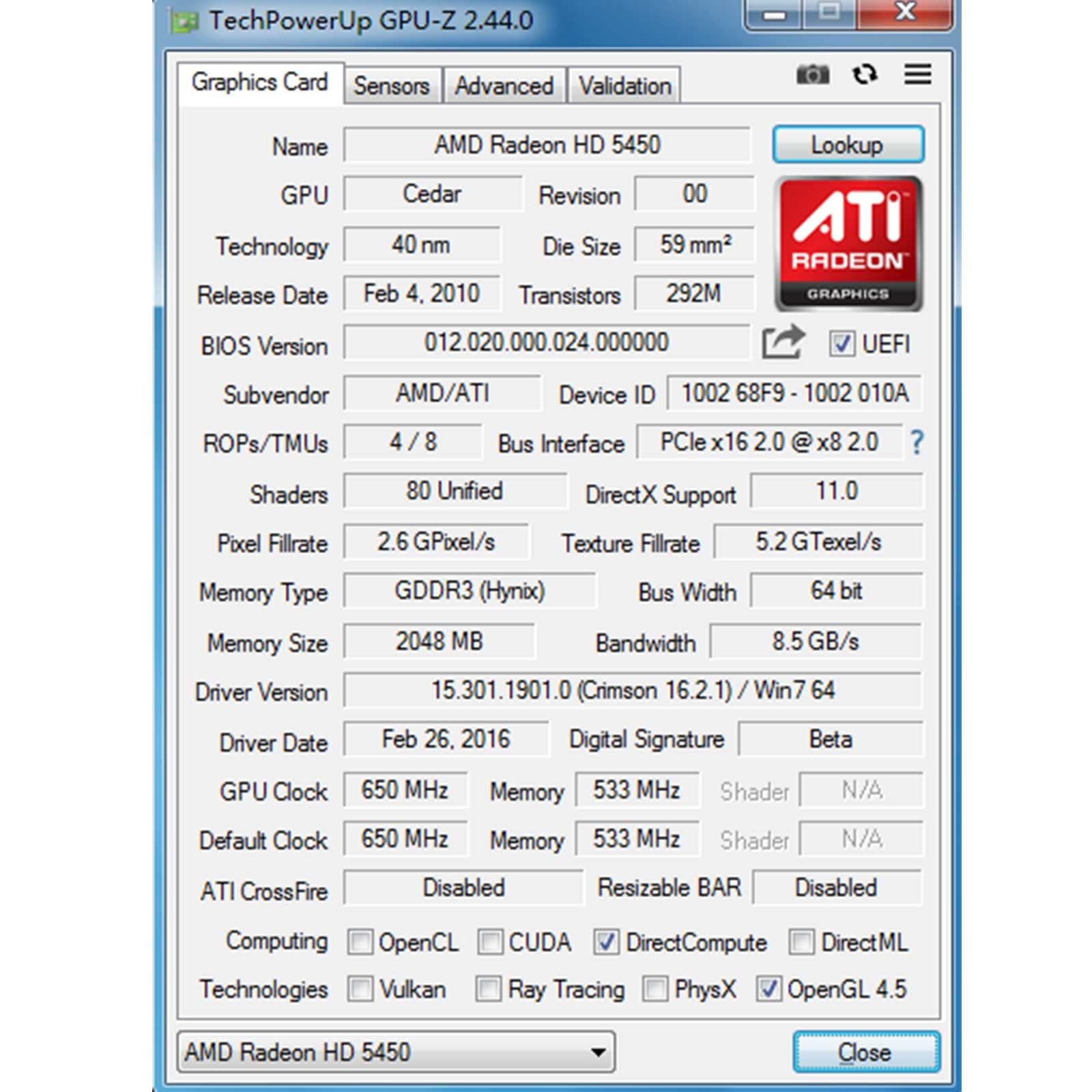Toggle the Vulkan checkbox

(360, 989)
